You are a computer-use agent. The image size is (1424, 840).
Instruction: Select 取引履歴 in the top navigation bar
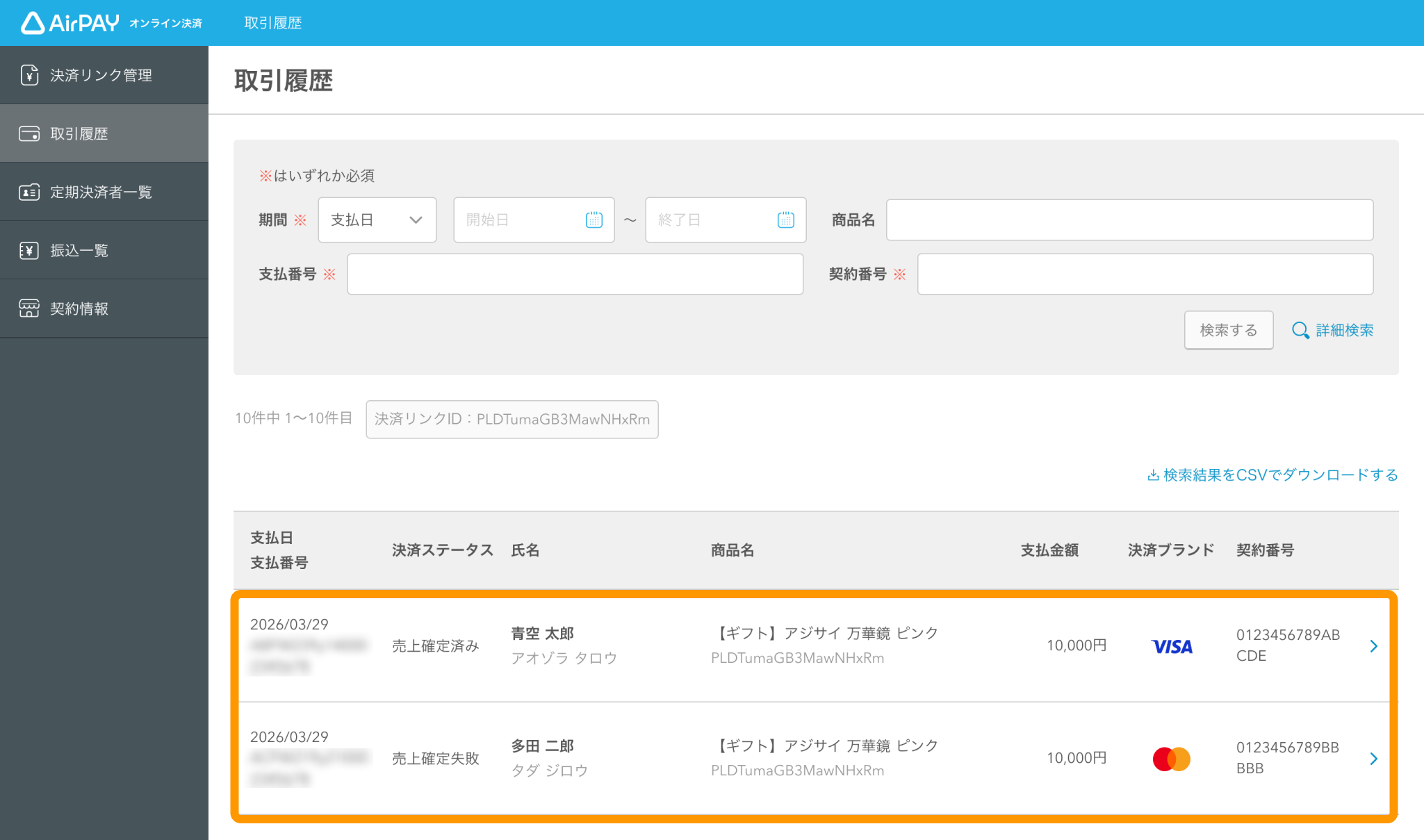273,22
